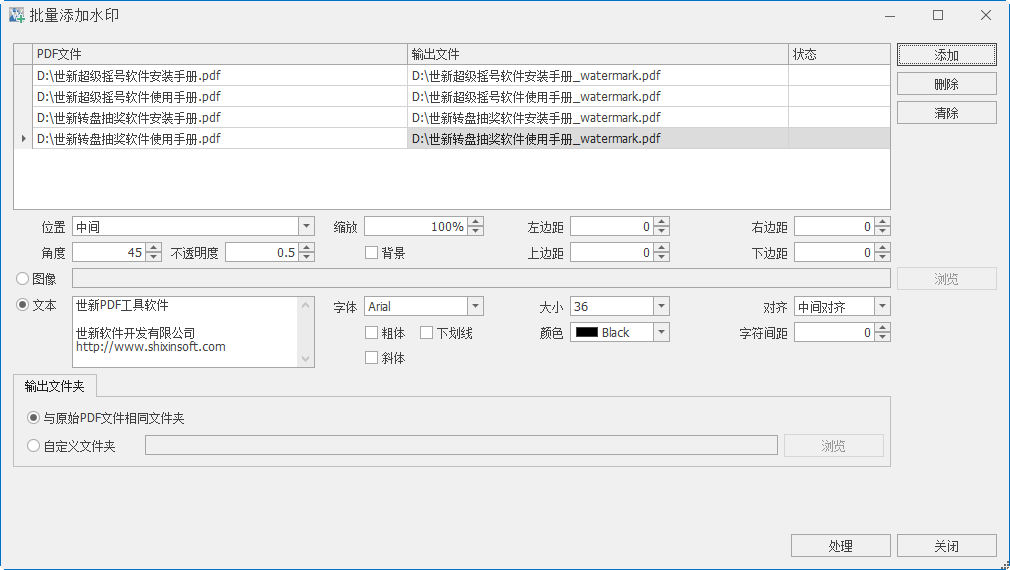Decrease the 角度 angle value

click(153, 257)
